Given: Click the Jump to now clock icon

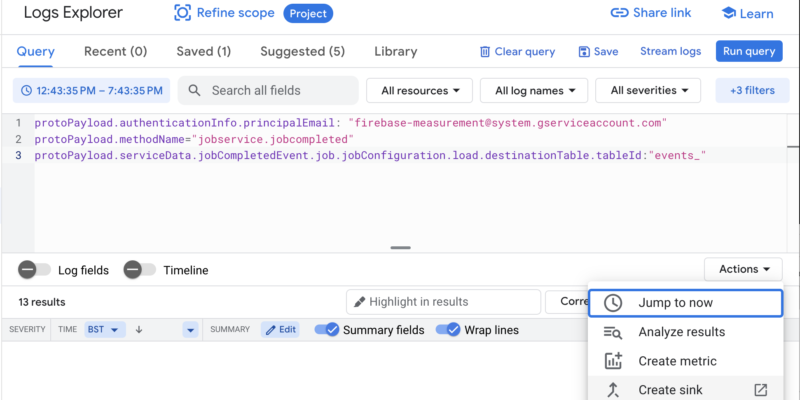Looking at the screenshot, I should (613, 303).
